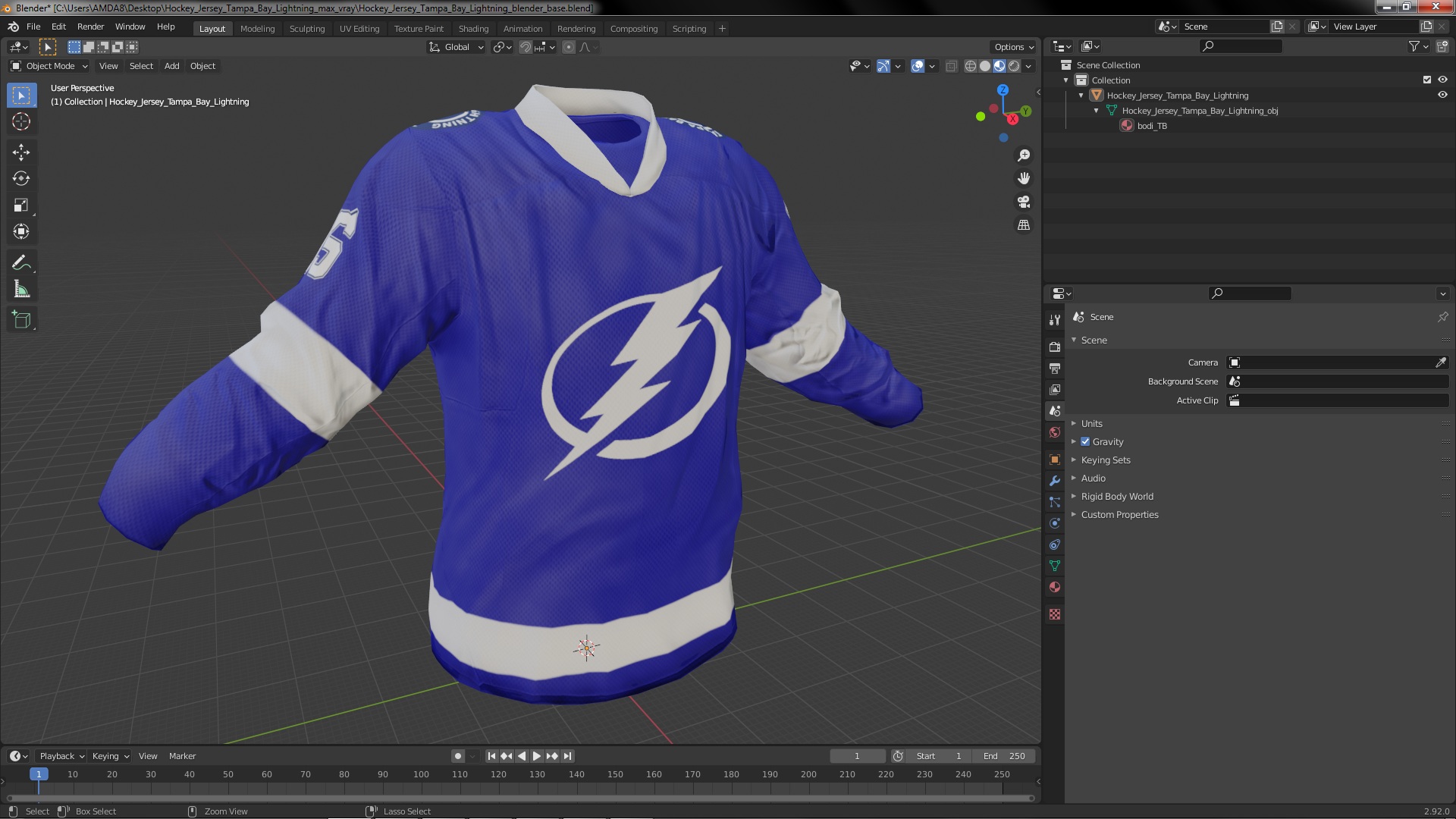Toggle X-ray mode

tap(952, 66)
